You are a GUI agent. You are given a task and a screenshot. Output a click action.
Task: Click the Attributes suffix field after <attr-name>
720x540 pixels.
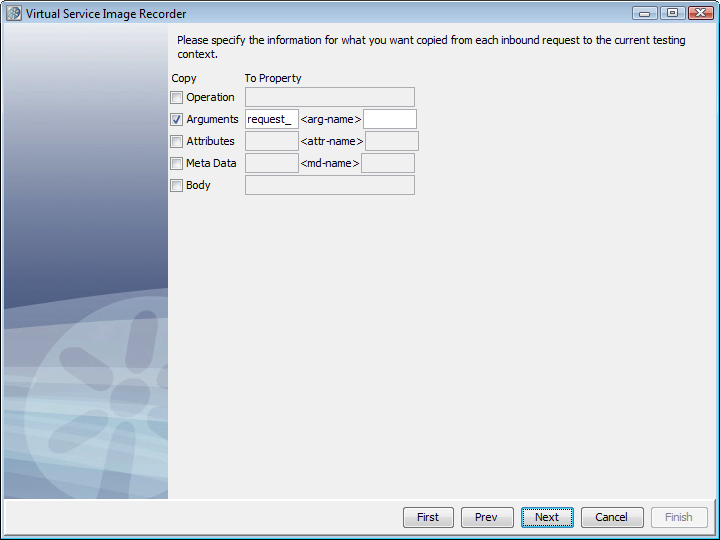click(392, 141)
